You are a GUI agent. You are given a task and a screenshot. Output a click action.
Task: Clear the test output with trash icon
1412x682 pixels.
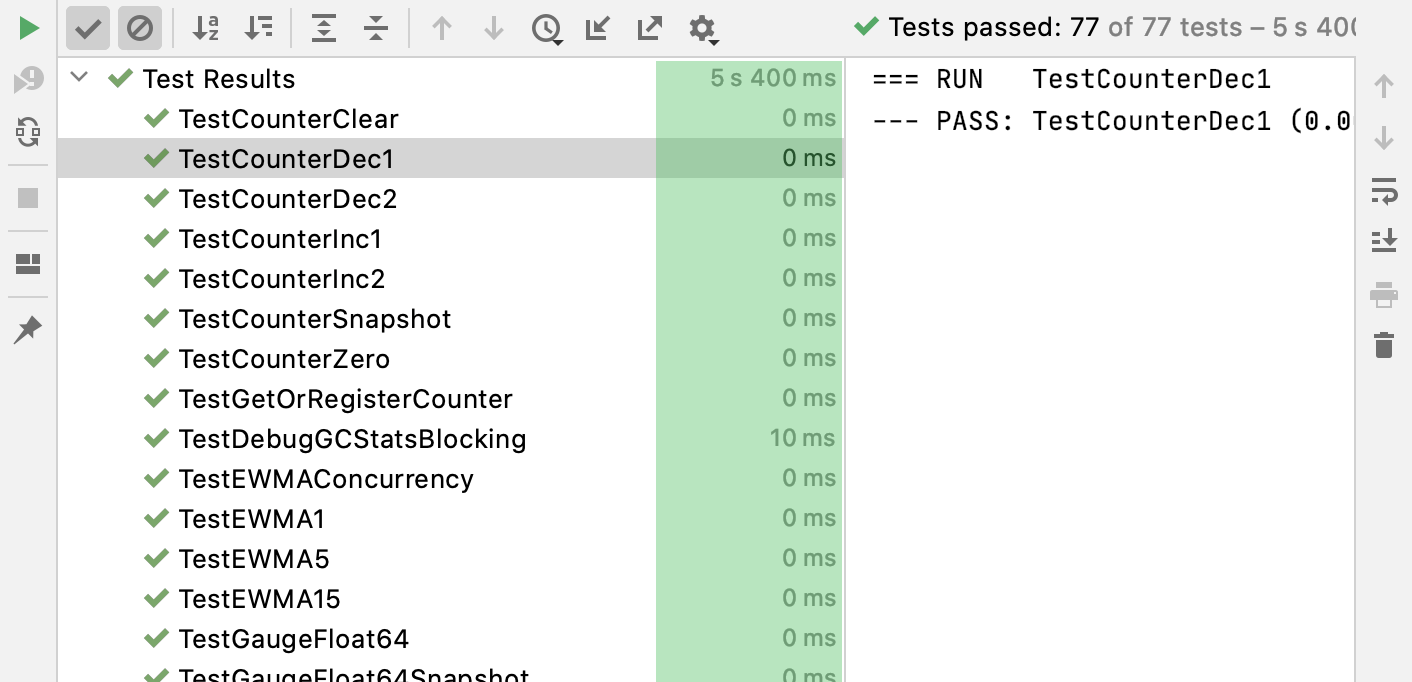[x=1384, y=344]
